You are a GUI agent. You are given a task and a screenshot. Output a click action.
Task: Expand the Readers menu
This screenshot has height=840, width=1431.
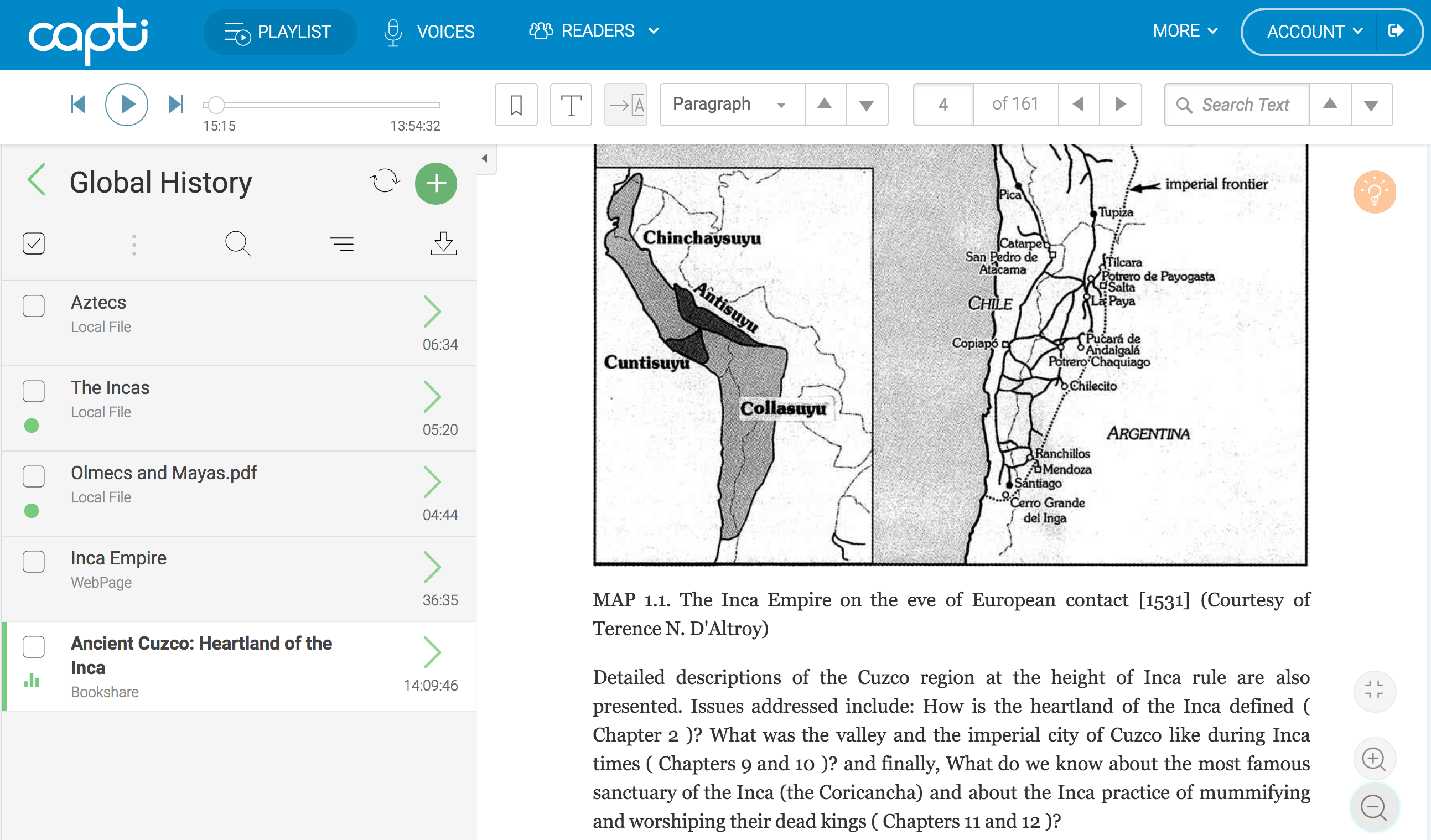tap(593, 30)
